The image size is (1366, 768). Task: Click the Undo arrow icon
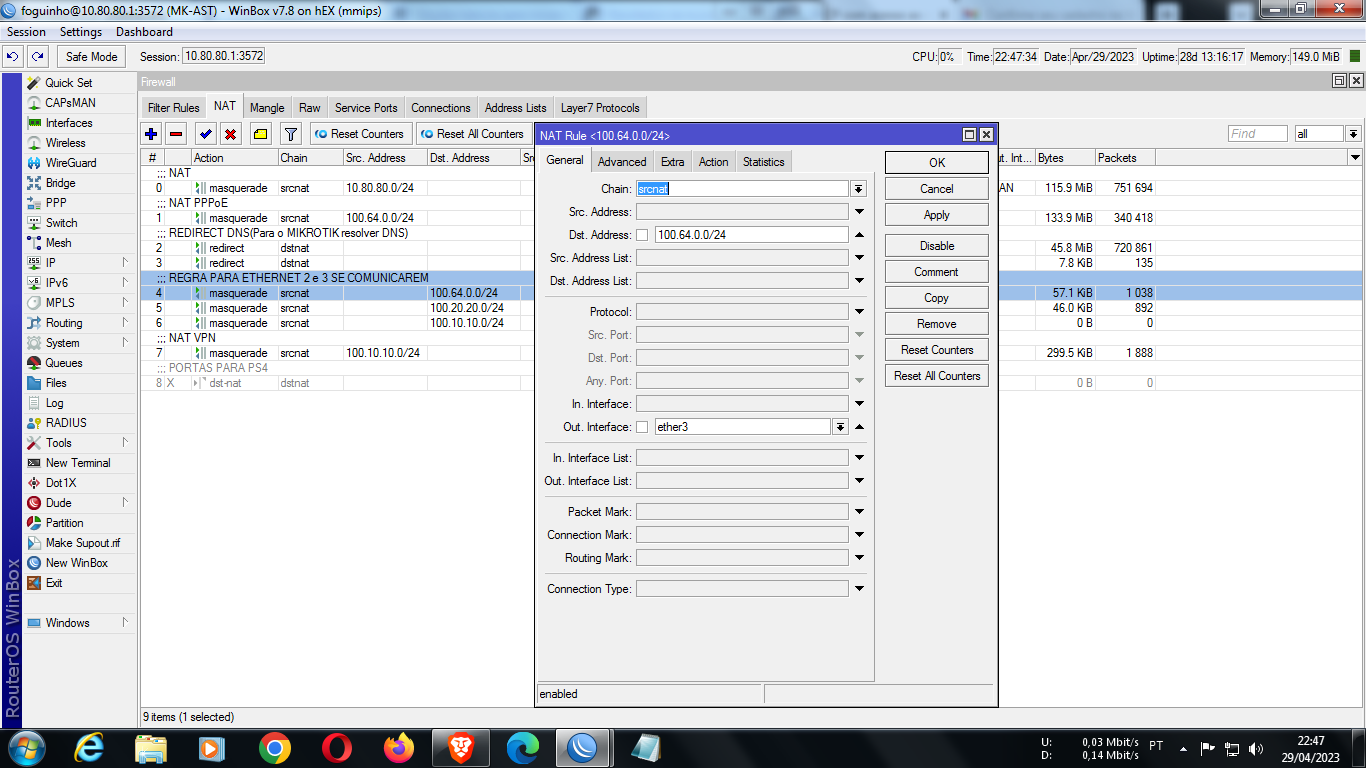(x=14, y=57)
